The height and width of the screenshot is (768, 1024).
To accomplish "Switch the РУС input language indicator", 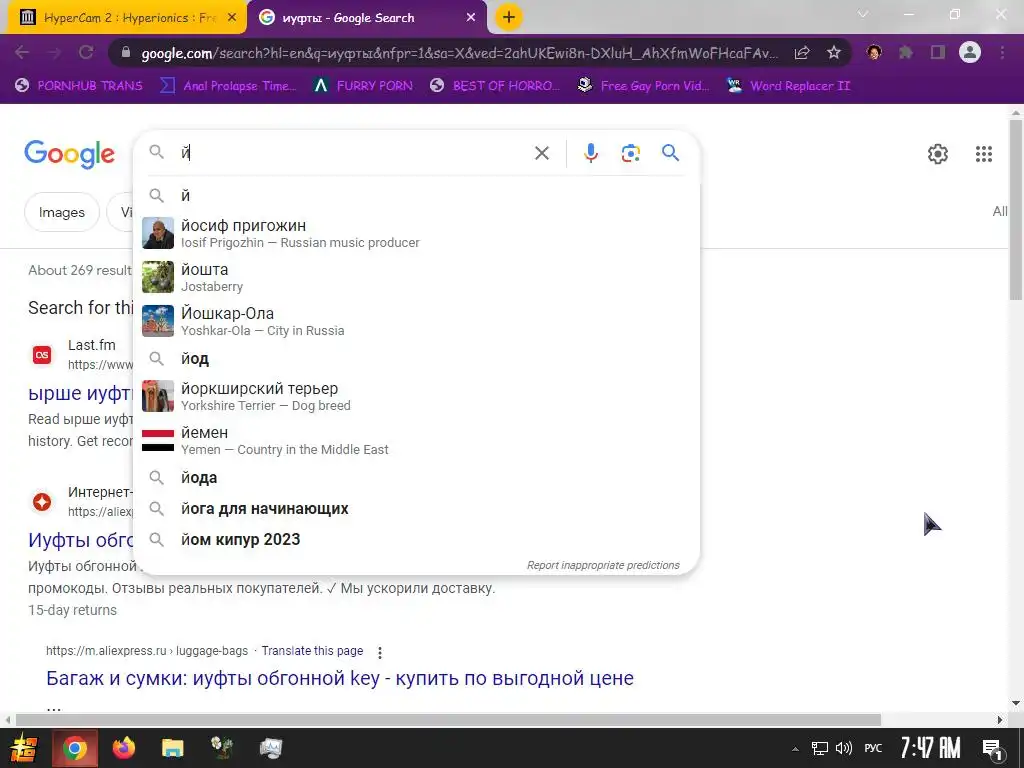I will 872,748.
